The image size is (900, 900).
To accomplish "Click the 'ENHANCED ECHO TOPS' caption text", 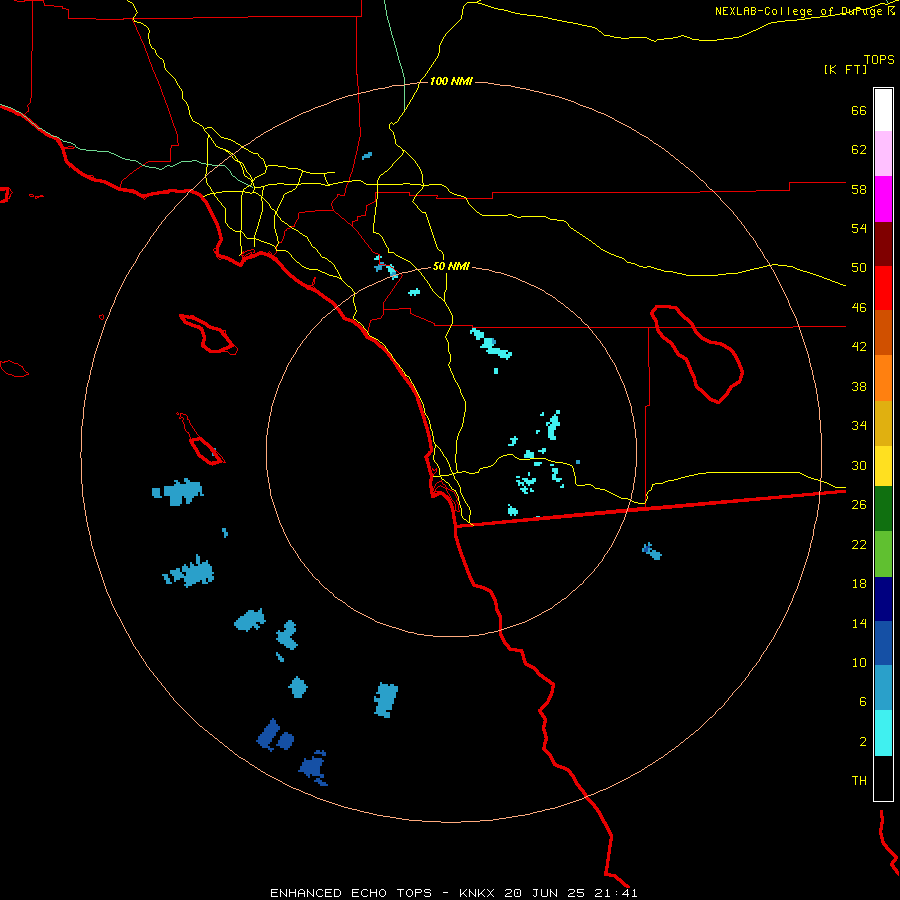I will pyautogui.click(x=351, y=893).
